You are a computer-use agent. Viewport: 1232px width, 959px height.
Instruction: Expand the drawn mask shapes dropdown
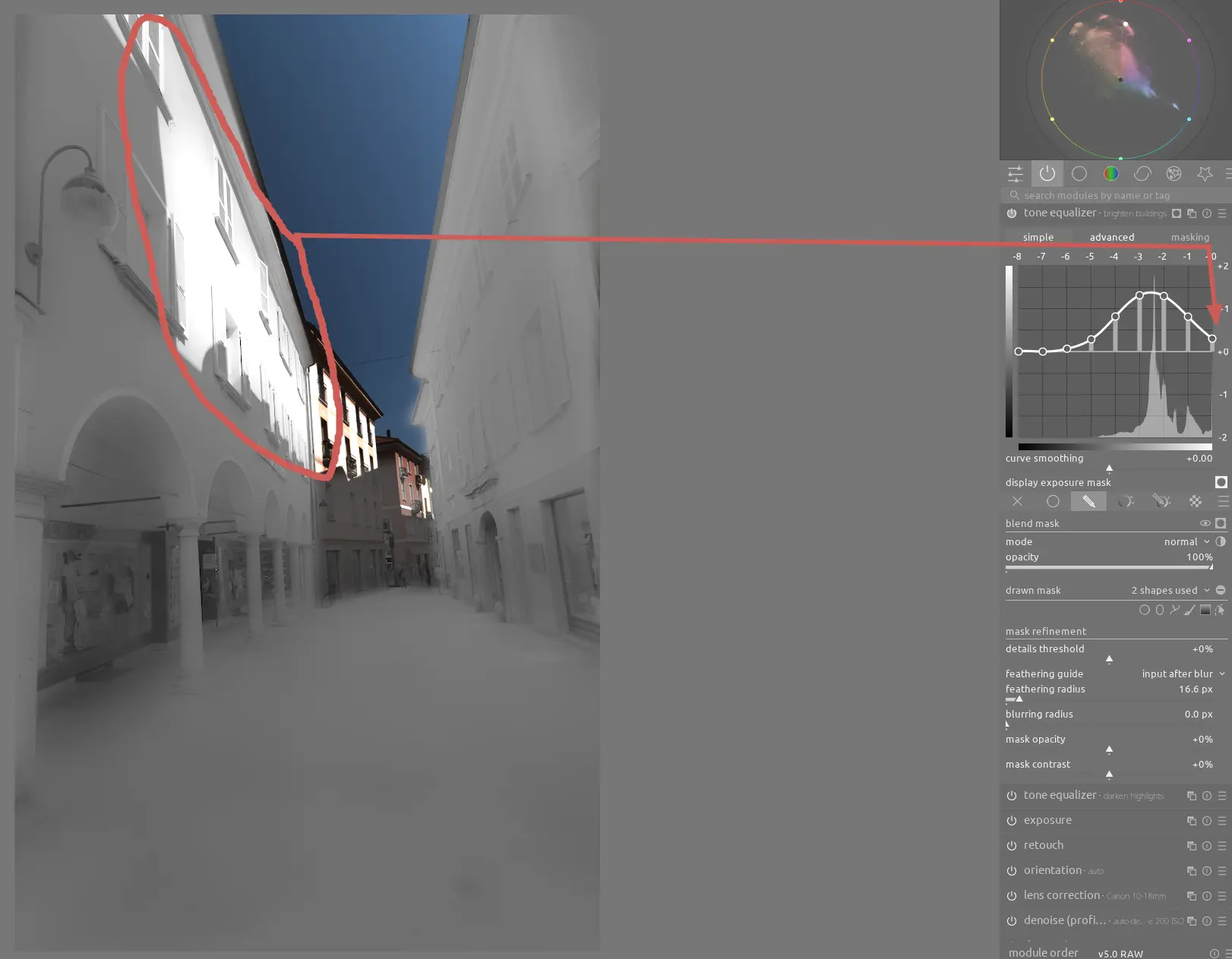click(x=1170, y=590)
